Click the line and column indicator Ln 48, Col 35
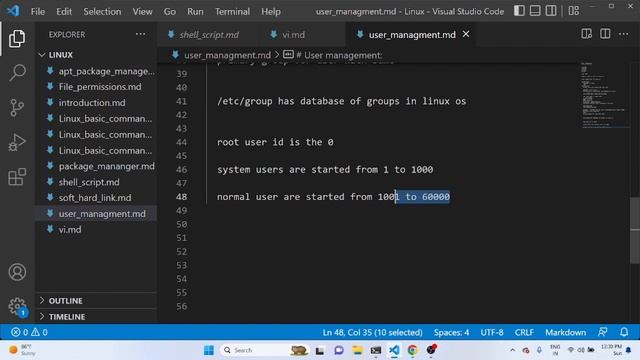The width and height of the screenshot is (640, 360). tap(372, 332)
